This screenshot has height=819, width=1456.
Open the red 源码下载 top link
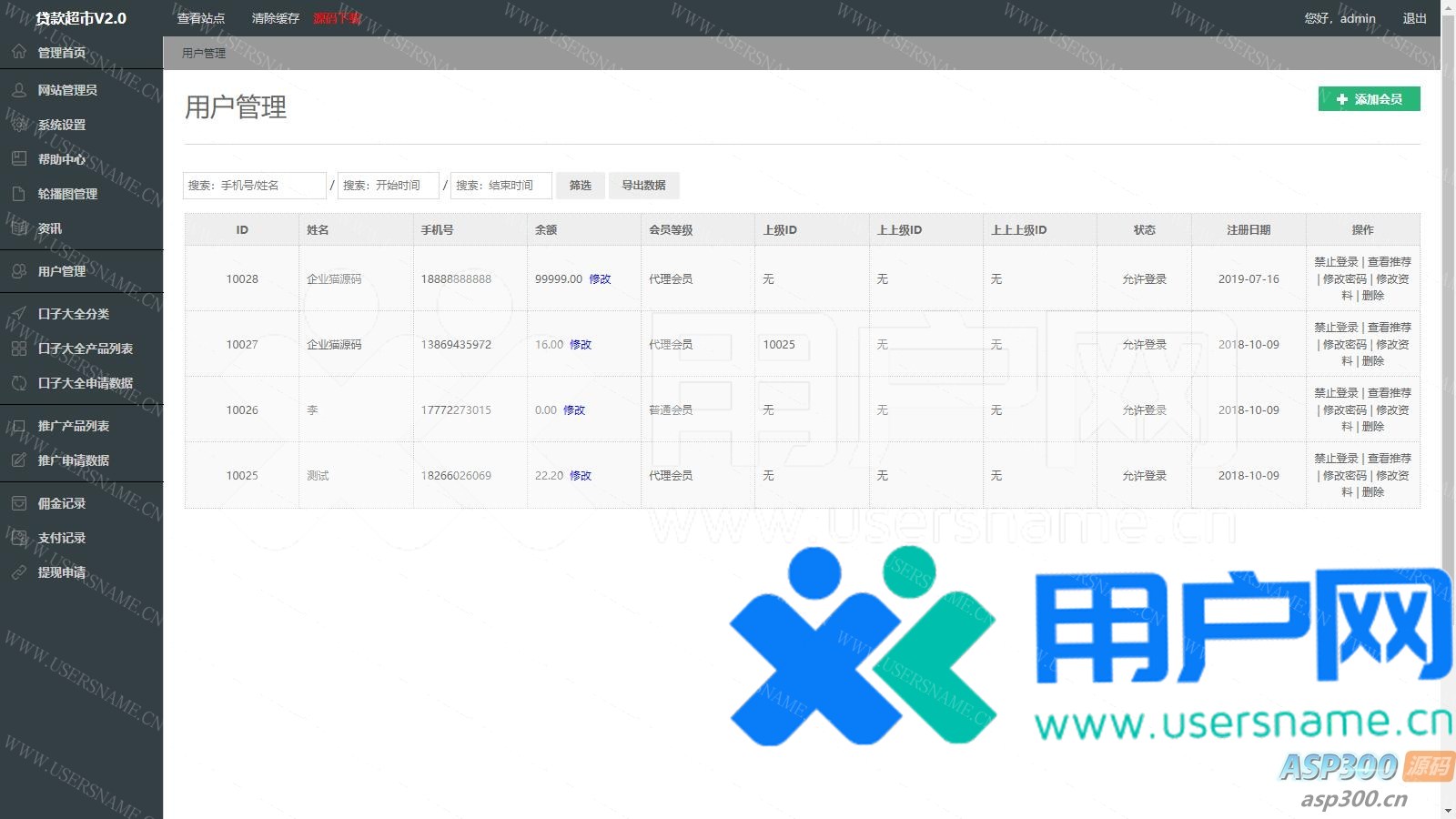pos(338,18)
